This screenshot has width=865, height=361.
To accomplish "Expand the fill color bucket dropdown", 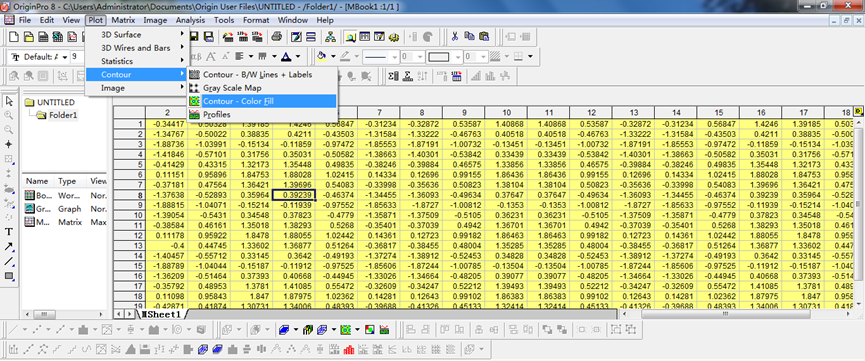I will tap(332, 56).
